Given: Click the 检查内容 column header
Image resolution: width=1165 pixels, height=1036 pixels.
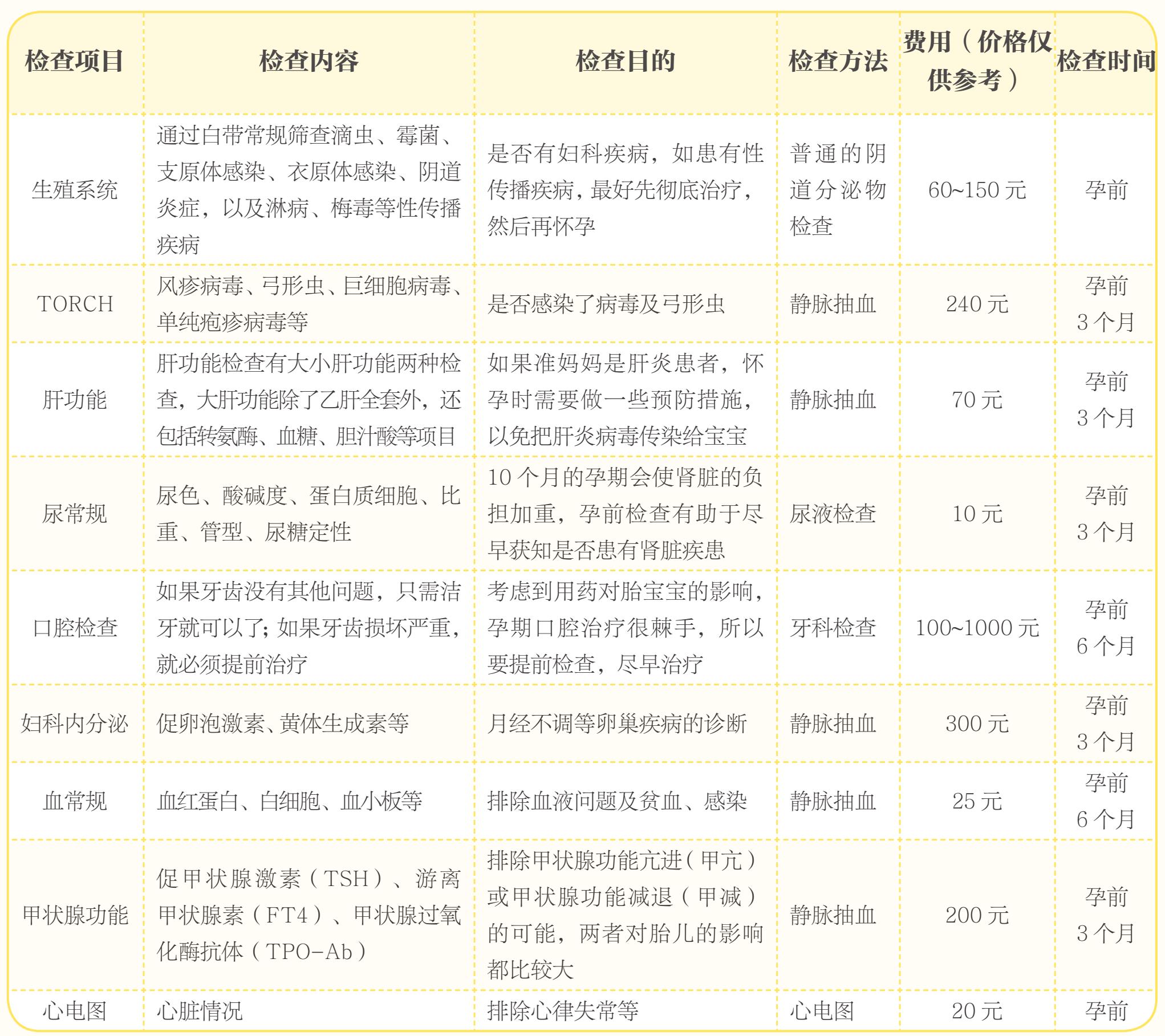Looking at the screenshot, I should point(308,62).
